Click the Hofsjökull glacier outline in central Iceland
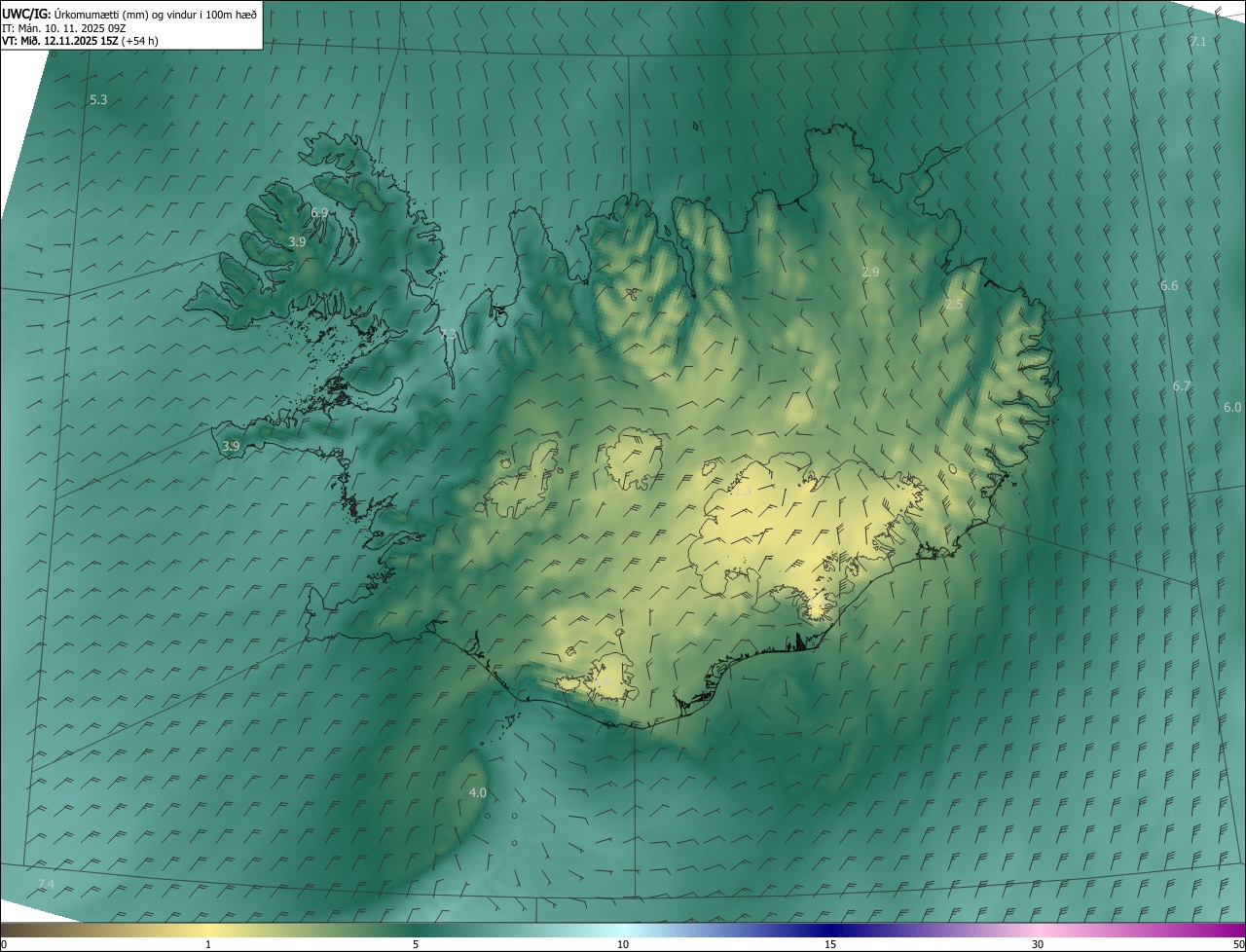The height and width of the screenshot is (952, 1246). 635,458
